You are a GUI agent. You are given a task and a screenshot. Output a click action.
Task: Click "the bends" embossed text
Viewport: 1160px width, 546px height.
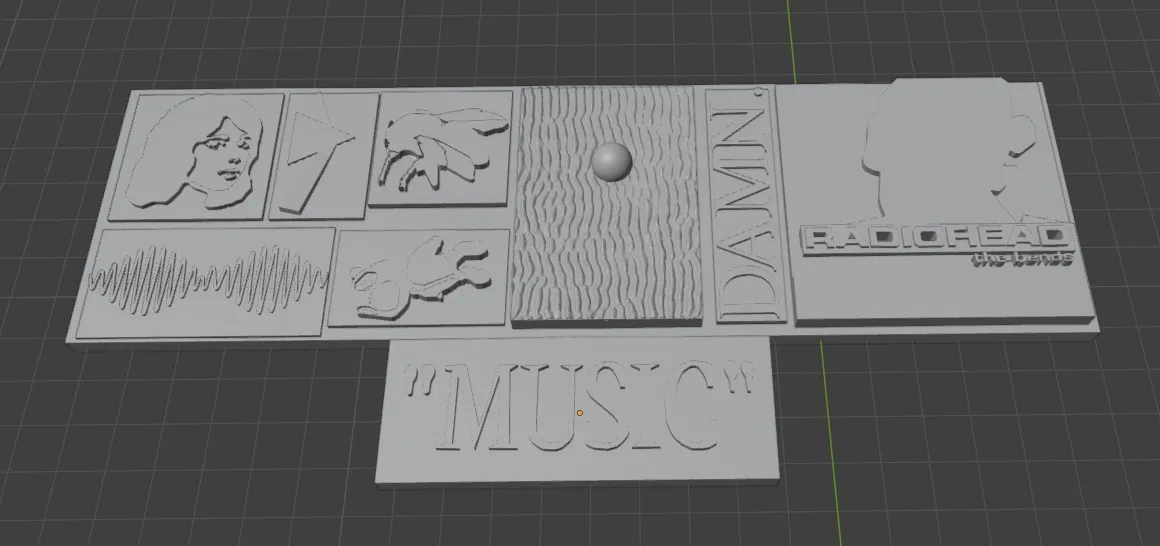(x=1023, y=258)
